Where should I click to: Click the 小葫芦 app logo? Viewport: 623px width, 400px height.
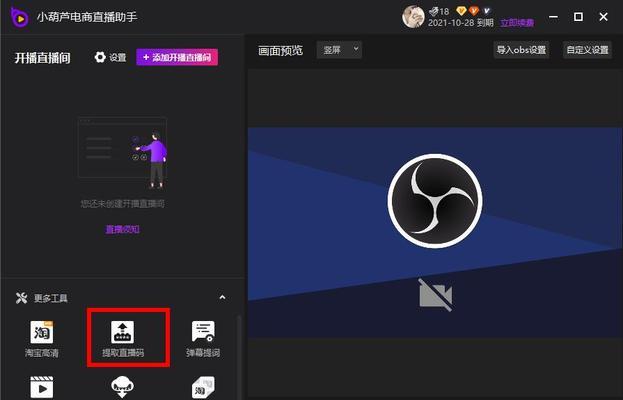pos(19,17)
